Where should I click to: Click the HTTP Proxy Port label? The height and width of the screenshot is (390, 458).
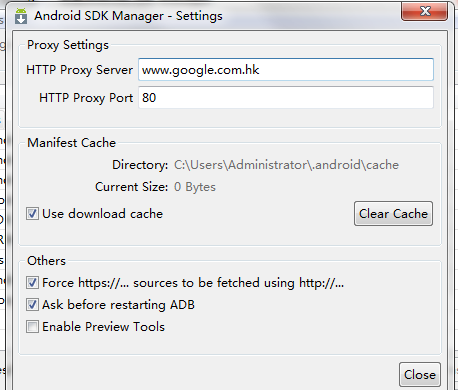[x=86, y=98]
